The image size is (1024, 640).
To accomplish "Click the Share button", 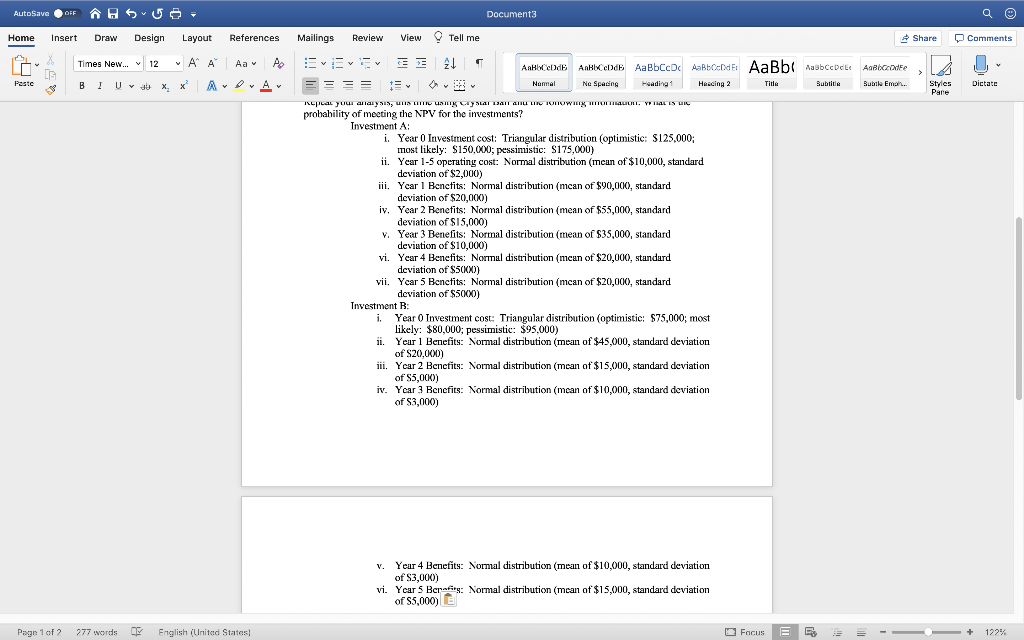I will (x=917, y=37).
